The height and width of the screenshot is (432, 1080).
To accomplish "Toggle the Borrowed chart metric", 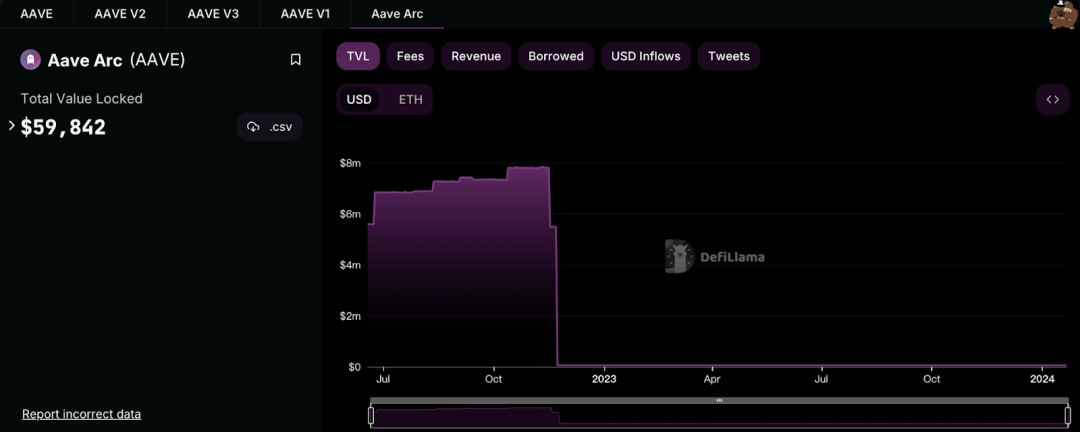I will 556,56.
